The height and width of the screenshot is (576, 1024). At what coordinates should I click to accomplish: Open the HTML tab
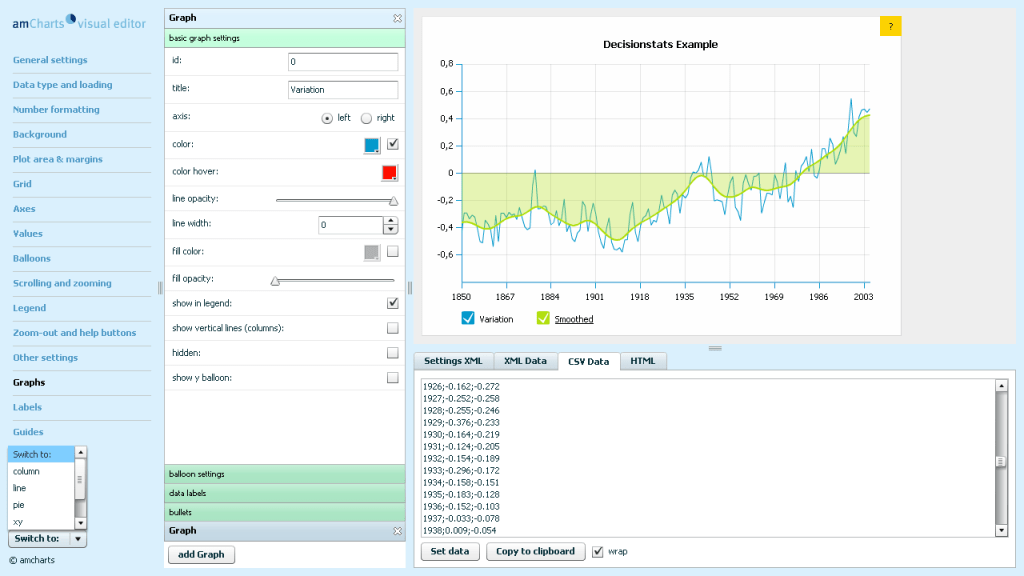pos(643,361)
